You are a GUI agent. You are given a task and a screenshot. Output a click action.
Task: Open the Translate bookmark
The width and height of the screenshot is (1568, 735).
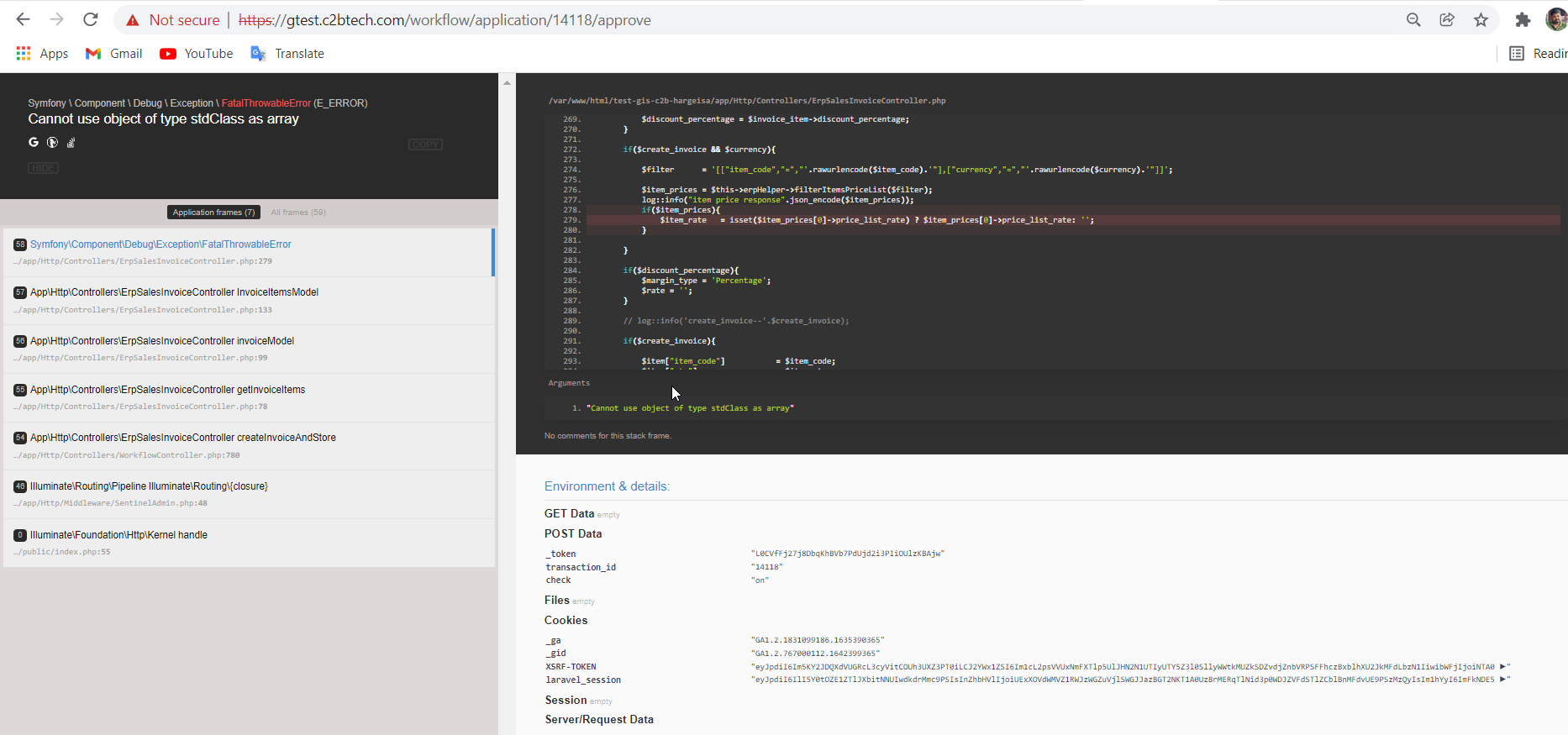click(287, 54)
